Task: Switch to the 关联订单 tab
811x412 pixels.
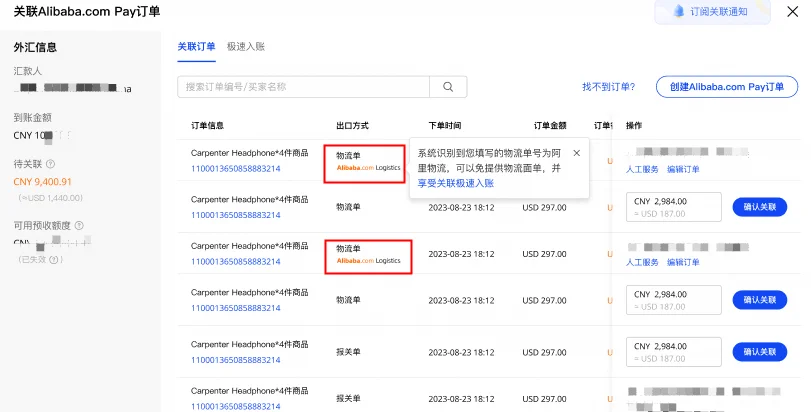Action: click(x=196, y=46)
